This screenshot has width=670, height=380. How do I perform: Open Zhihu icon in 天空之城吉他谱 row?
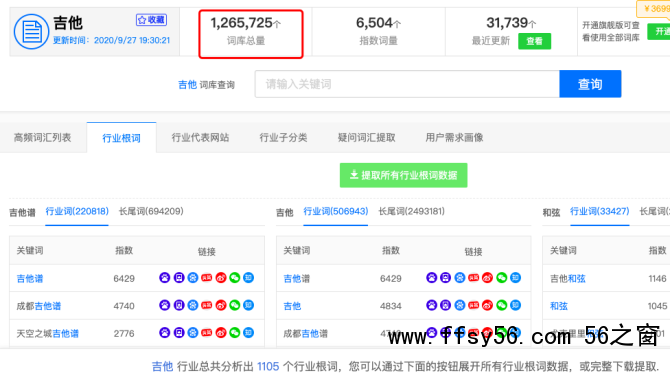click(249, 333)
